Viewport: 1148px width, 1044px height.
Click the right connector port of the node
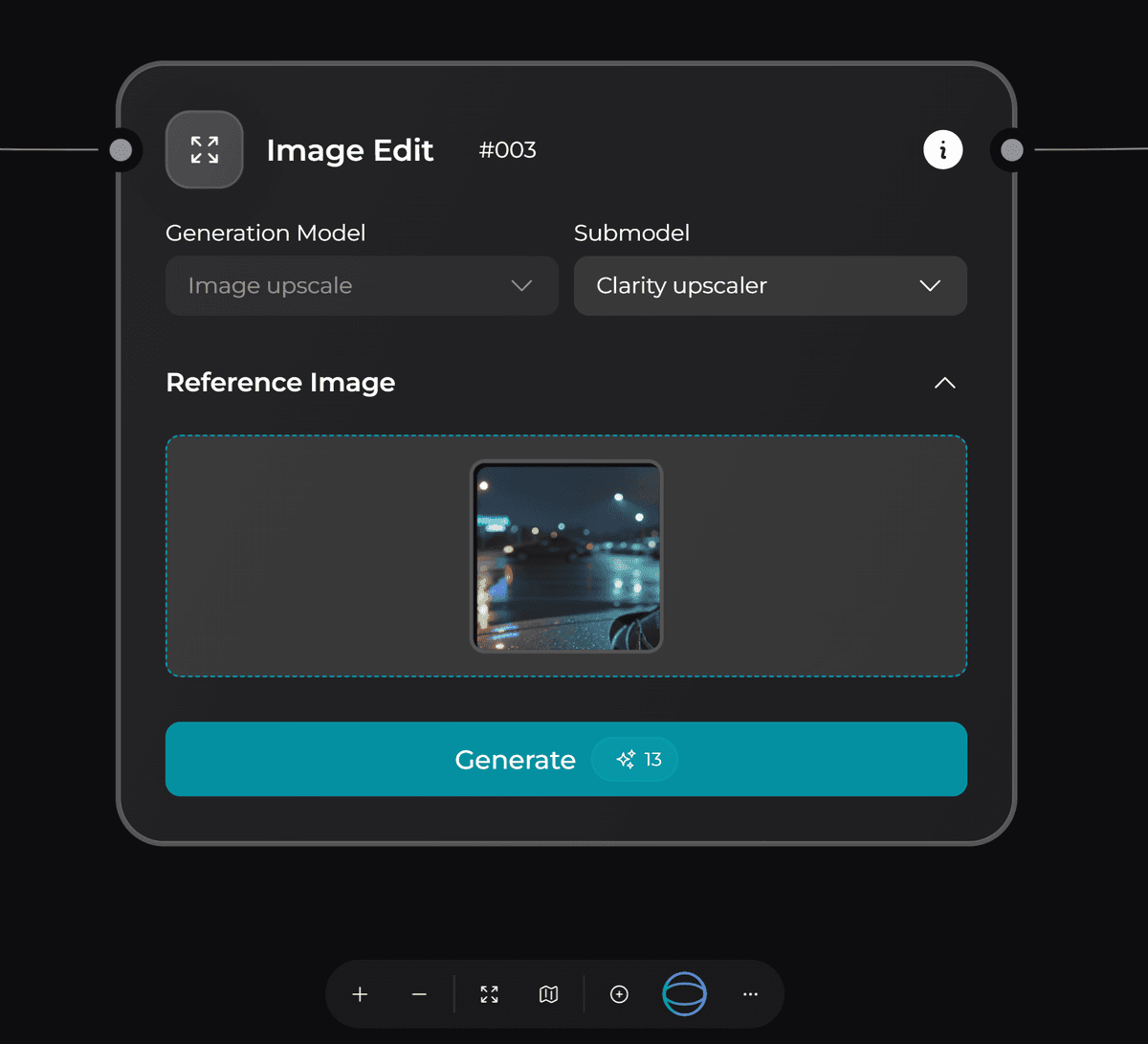coord(1011,150)
